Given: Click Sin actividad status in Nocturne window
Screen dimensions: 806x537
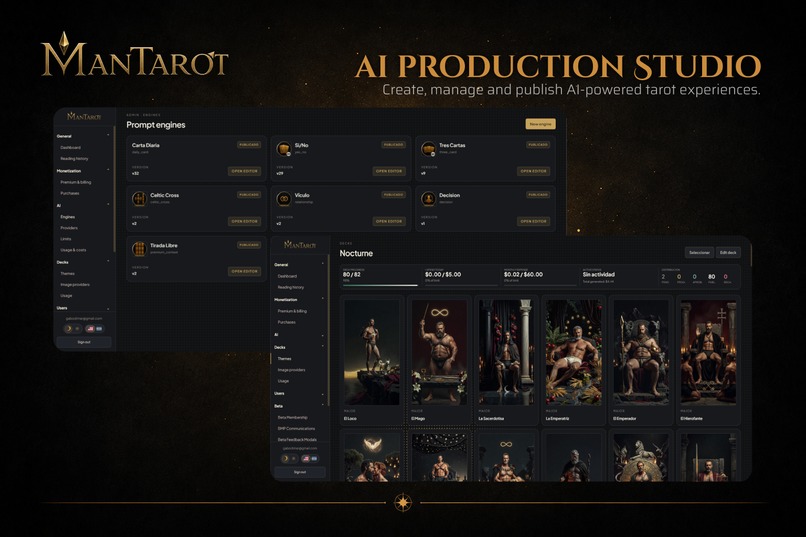Looking at the screenshot, I should click(x=598, y=274).
